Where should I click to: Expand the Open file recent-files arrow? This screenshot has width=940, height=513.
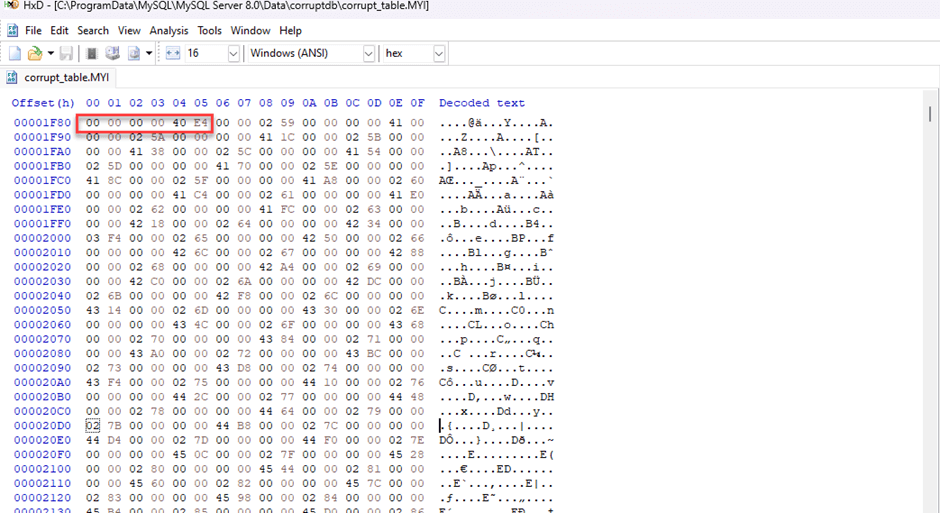tap(51, 53)
